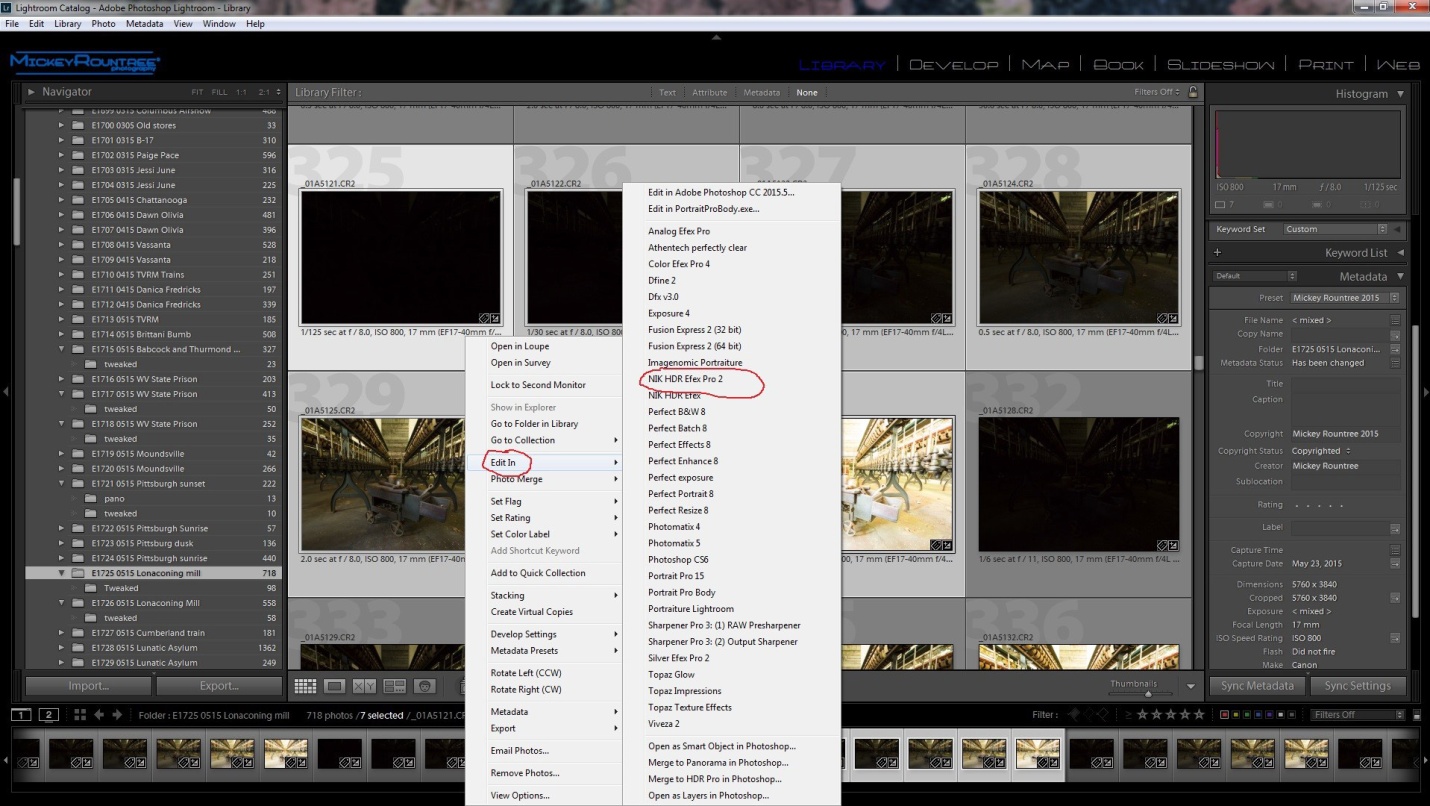
Task: Expand the Keyword List panel
Action: point(1400,253)
